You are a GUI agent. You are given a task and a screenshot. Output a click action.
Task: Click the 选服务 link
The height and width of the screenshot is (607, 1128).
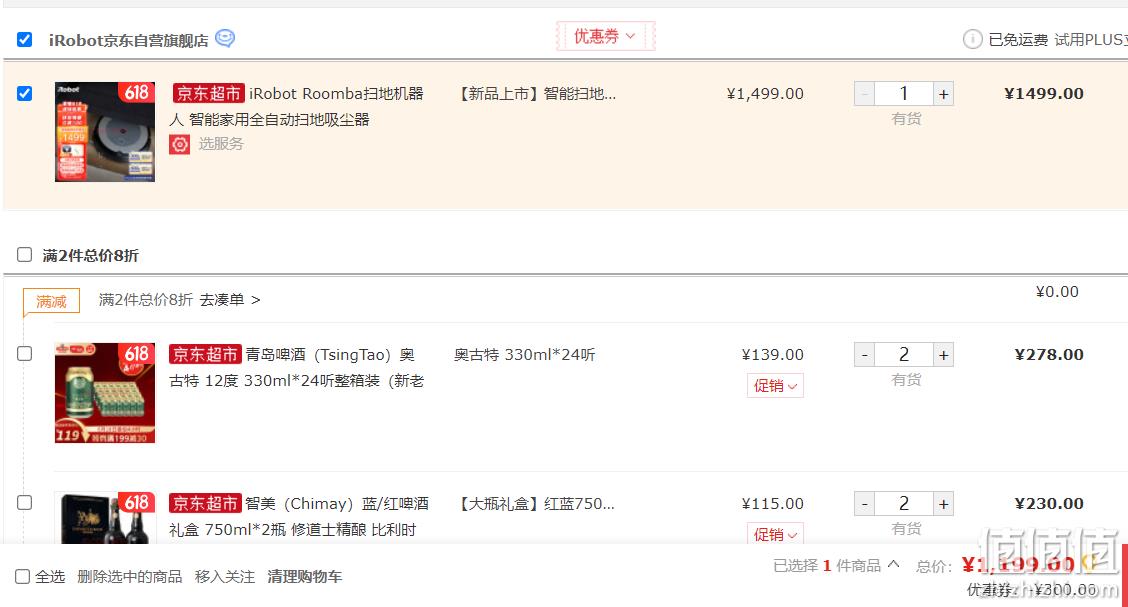pyautogui.click(x=221, y=144)
